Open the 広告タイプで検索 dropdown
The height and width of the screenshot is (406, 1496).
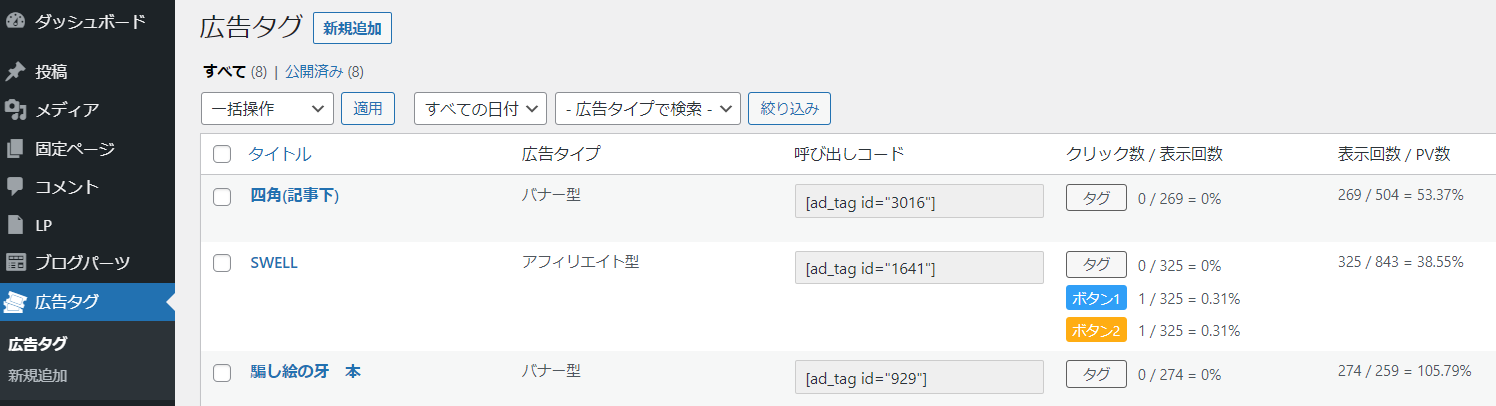point(647,108)
